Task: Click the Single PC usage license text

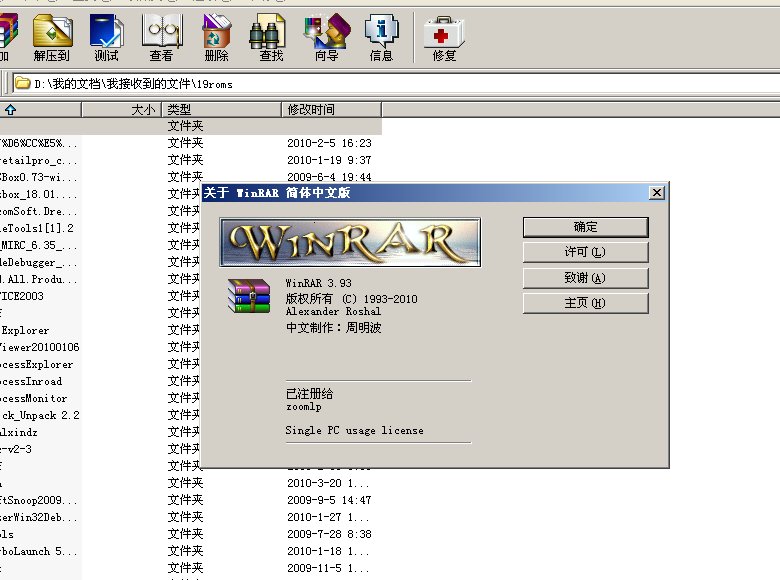Action: click(355, 430)
